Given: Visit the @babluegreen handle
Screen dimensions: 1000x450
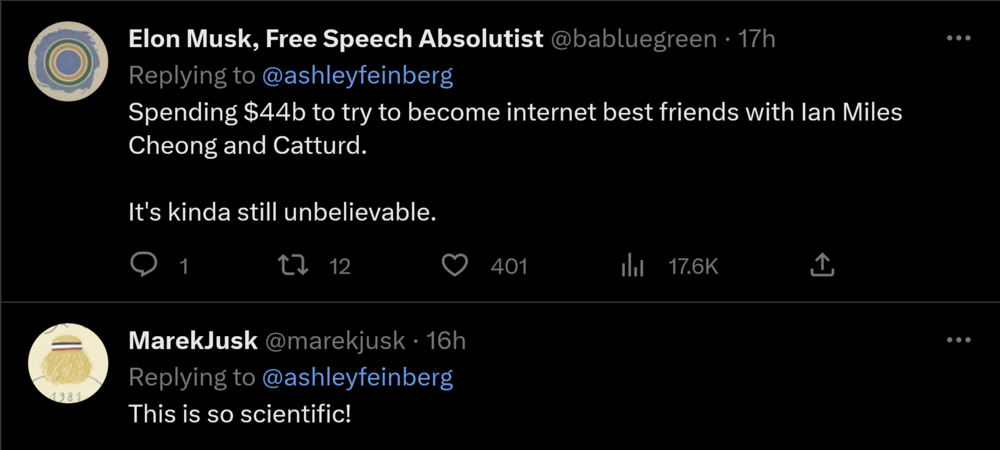Looking at the screenshot, I should [x=634, y=39].
